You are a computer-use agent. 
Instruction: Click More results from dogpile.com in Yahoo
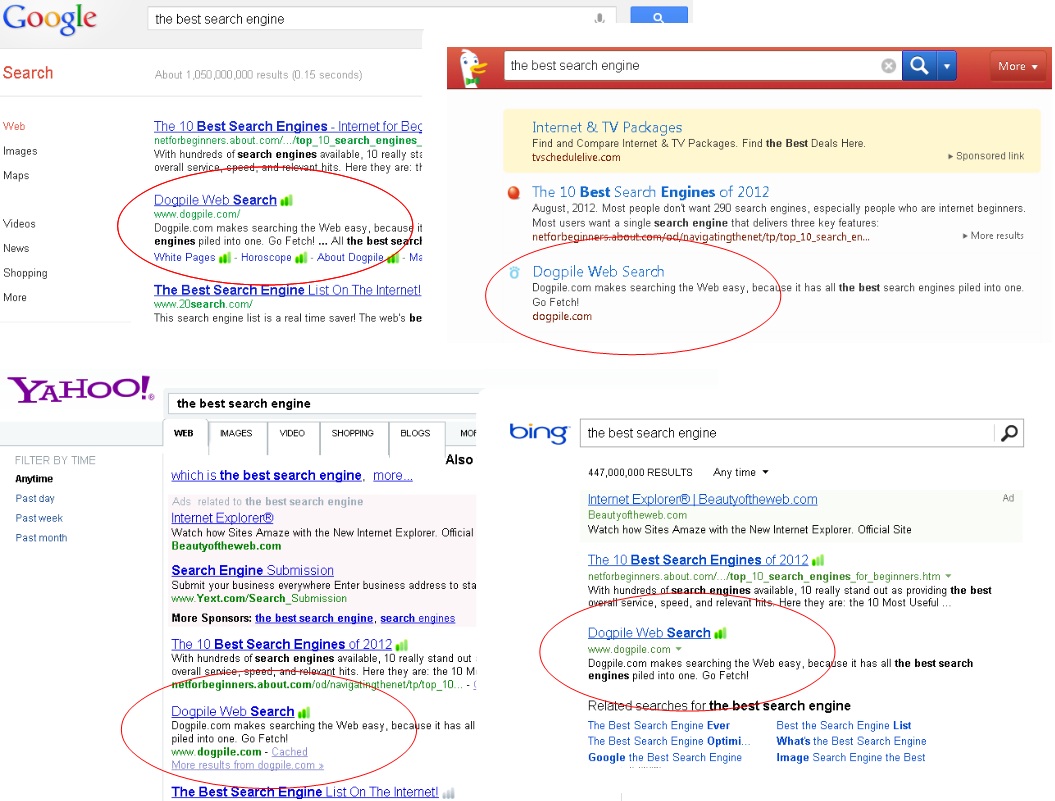point(247,765)
